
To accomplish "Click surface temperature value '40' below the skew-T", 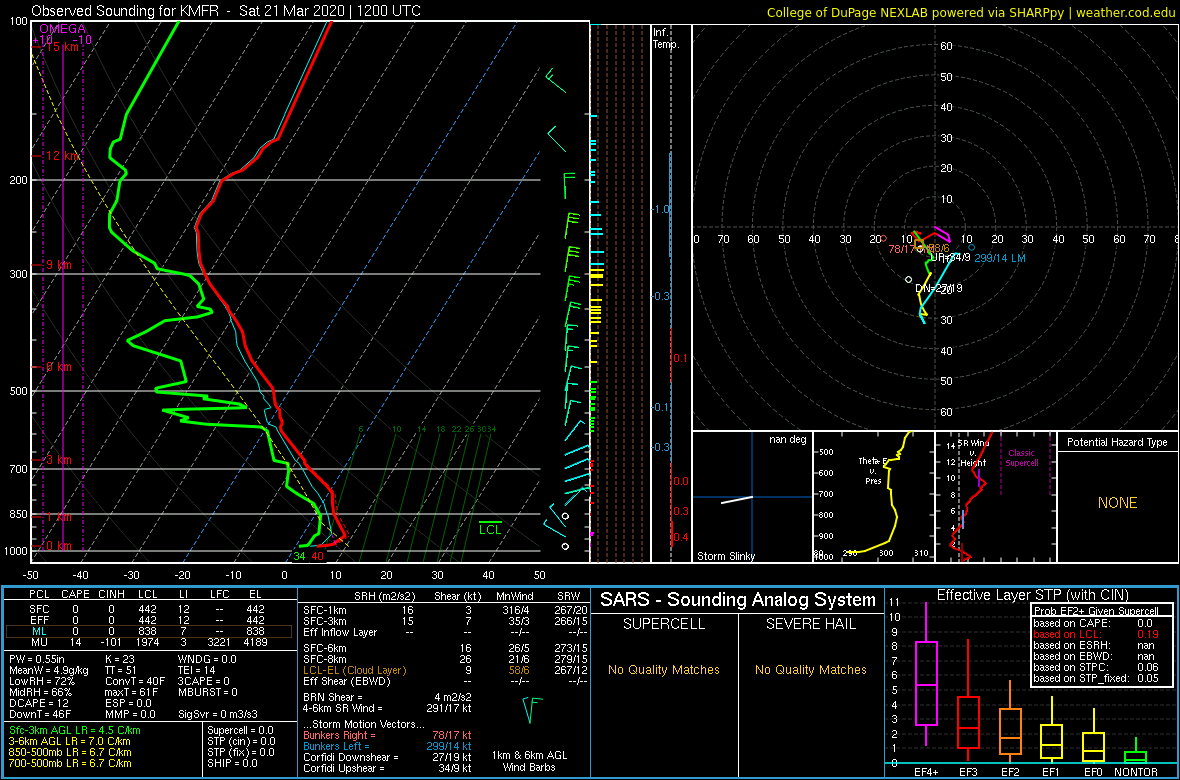I will pos(318,556).
